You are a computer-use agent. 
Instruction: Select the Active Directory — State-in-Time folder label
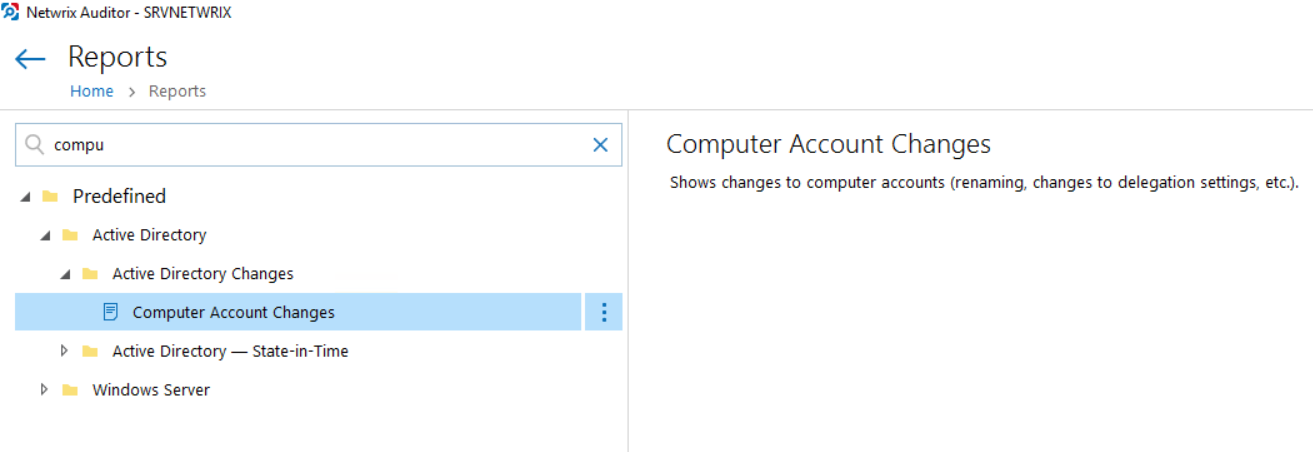(x=230, y=351)
